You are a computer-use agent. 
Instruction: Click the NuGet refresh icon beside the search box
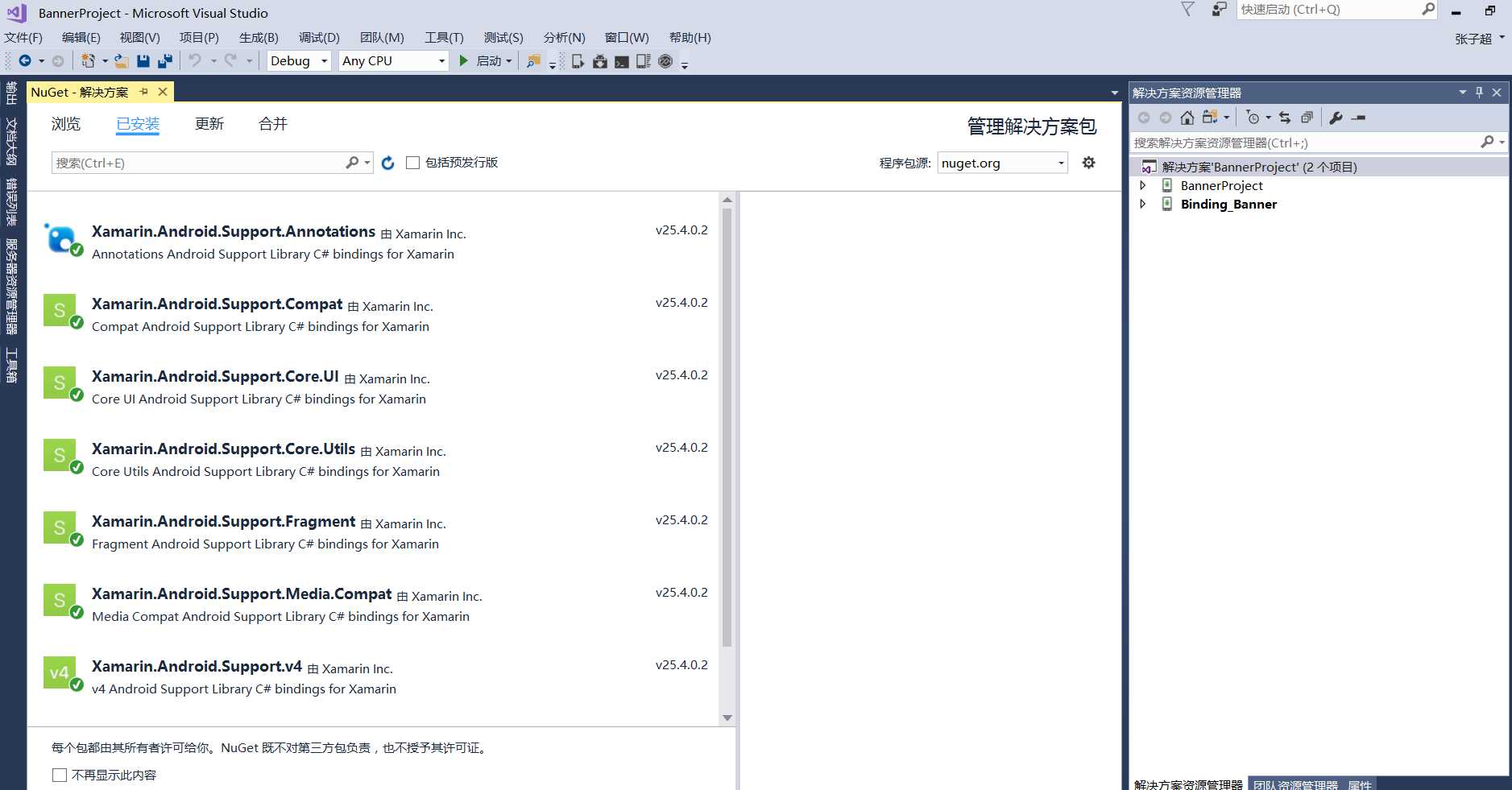[387, 163]
